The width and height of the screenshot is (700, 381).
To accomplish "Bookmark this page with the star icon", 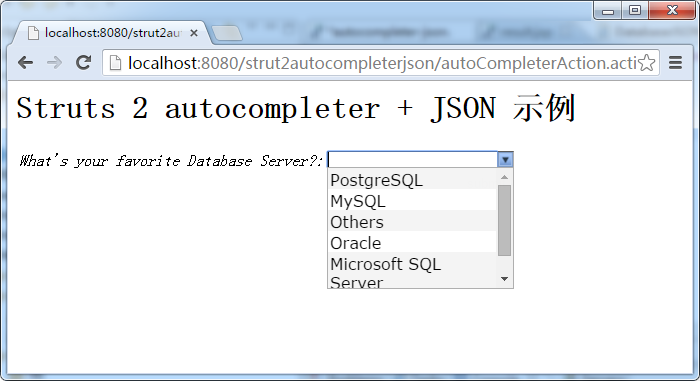I will point(646,63).
